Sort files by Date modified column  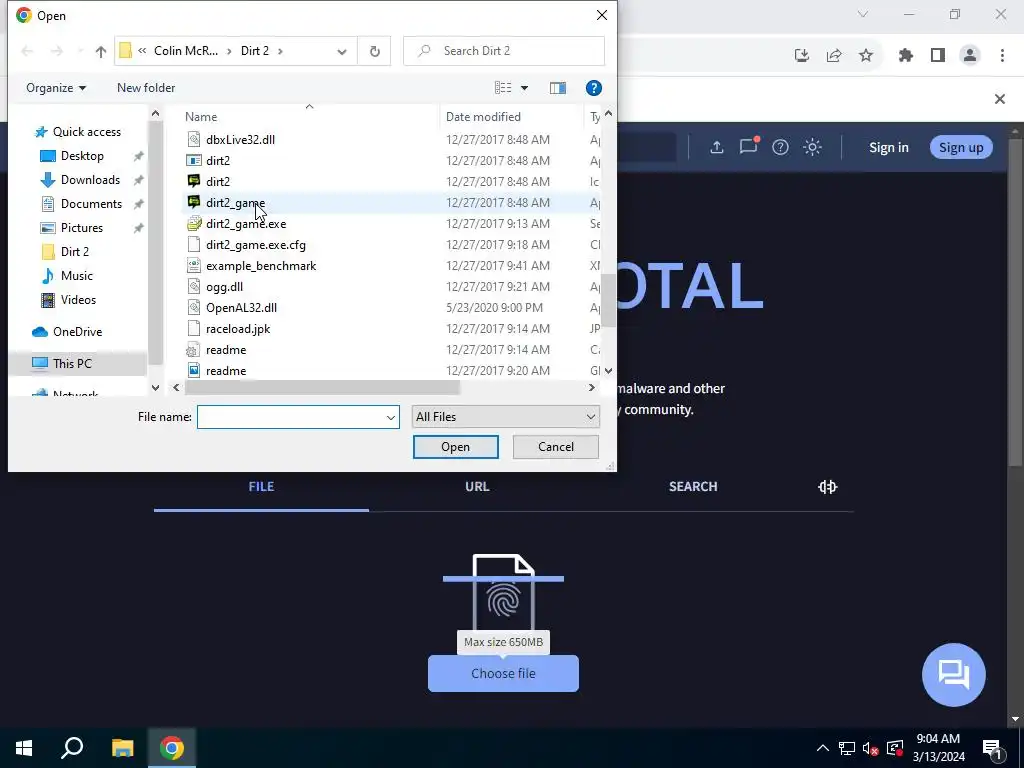pos(483,117)
